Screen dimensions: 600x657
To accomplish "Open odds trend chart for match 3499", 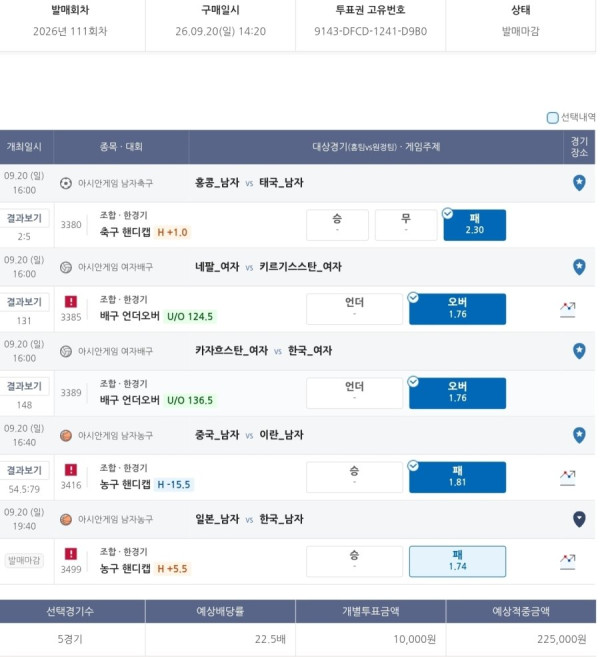I will coord(568,561).
